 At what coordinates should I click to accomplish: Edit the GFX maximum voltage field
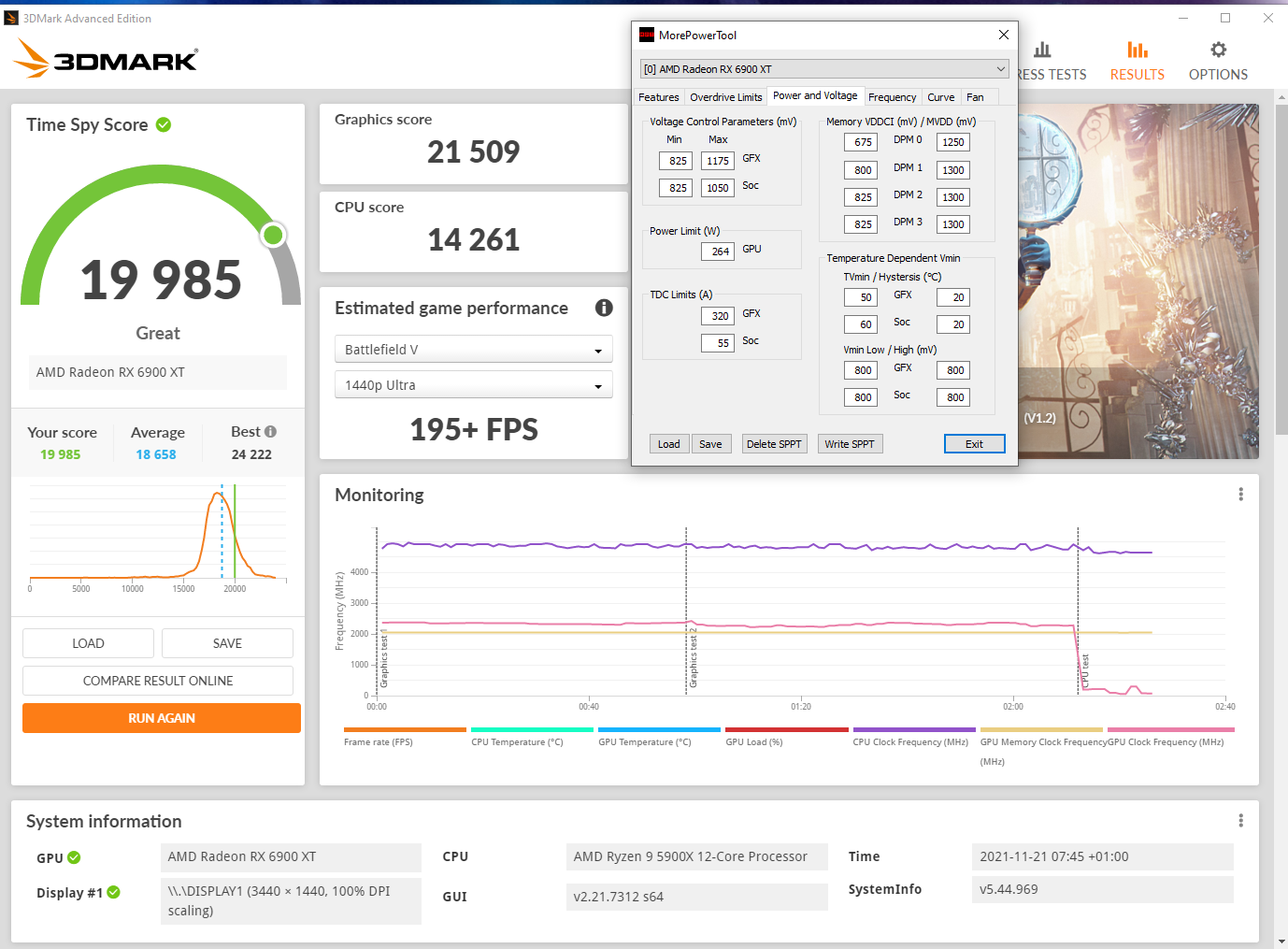click(x=718, y=161)
